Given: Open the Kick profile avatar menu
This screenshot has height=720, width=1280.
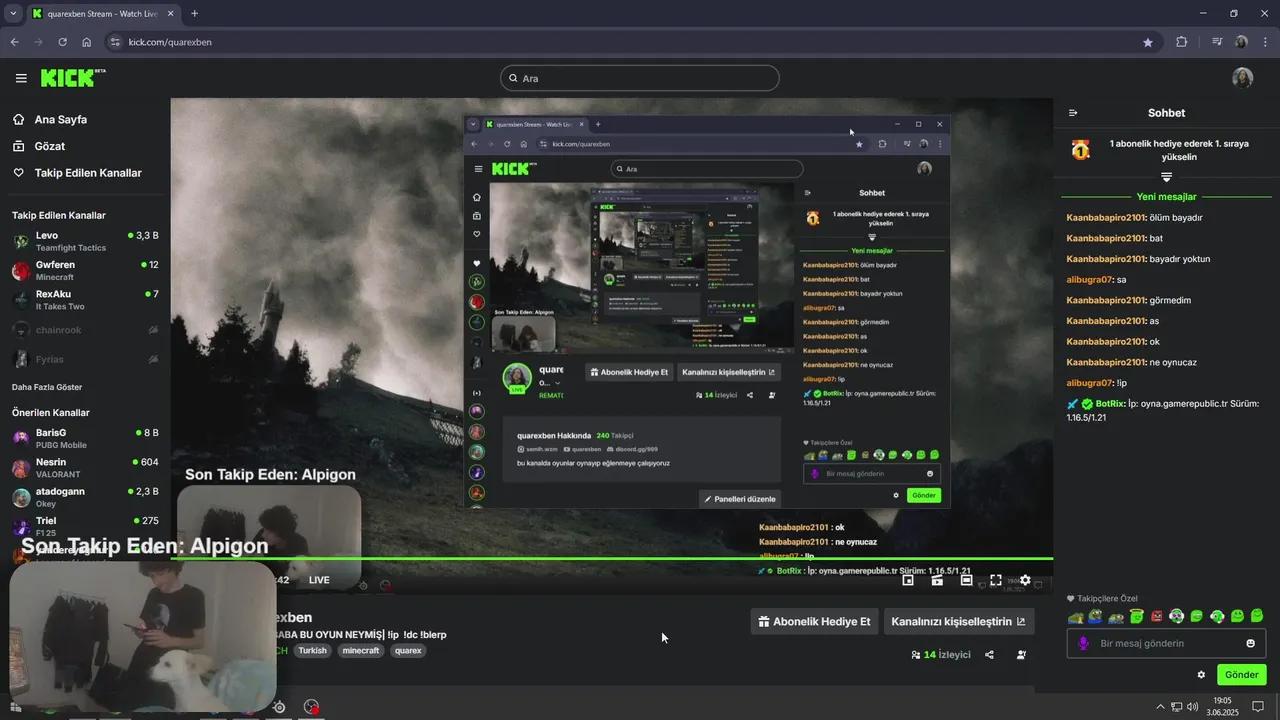Looking at the screenshot, I should pyautogui.click(x=1242, y=78).
